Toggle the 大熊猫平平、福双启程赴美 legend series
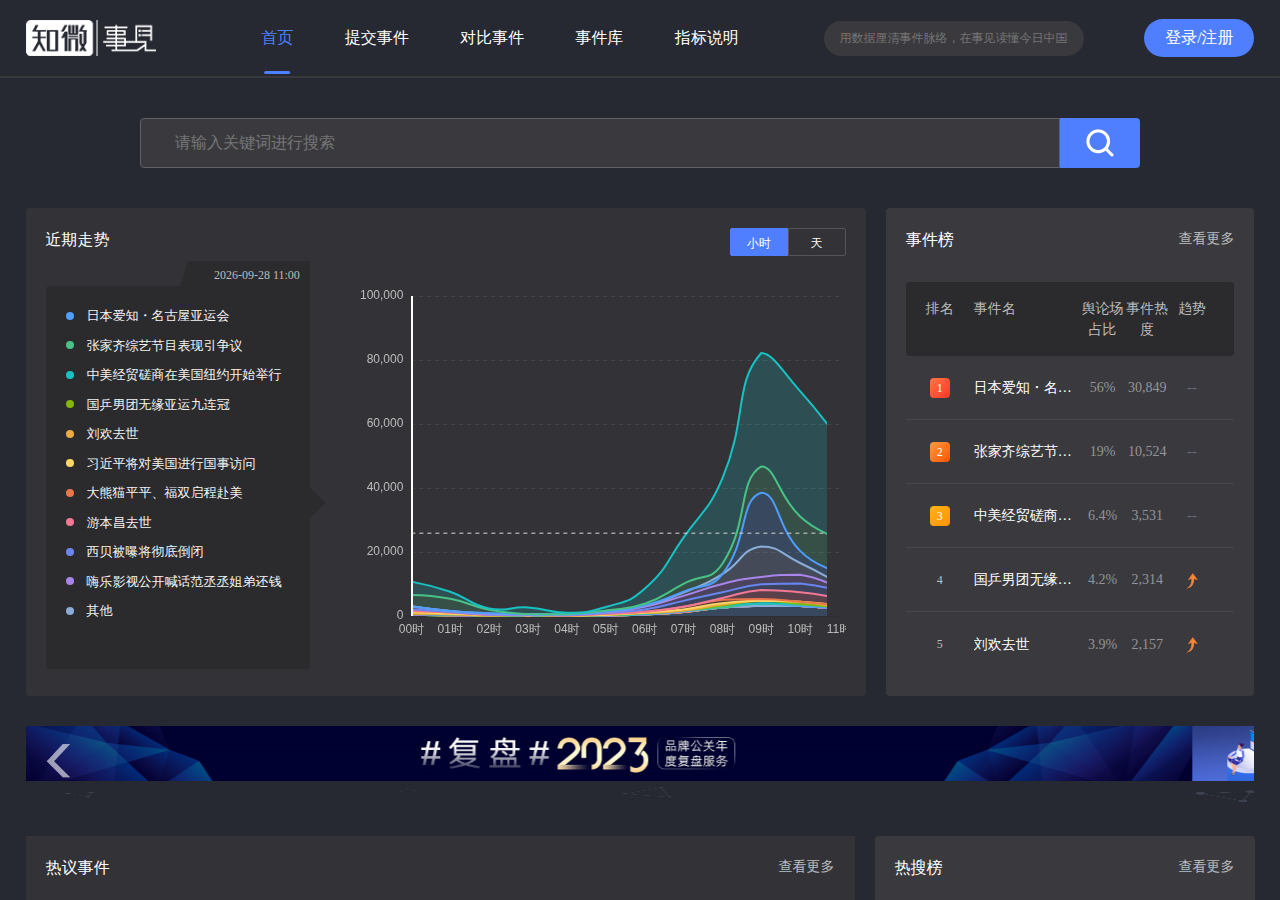Screen dimensions: 1280x900 click(x=154, y=493)
